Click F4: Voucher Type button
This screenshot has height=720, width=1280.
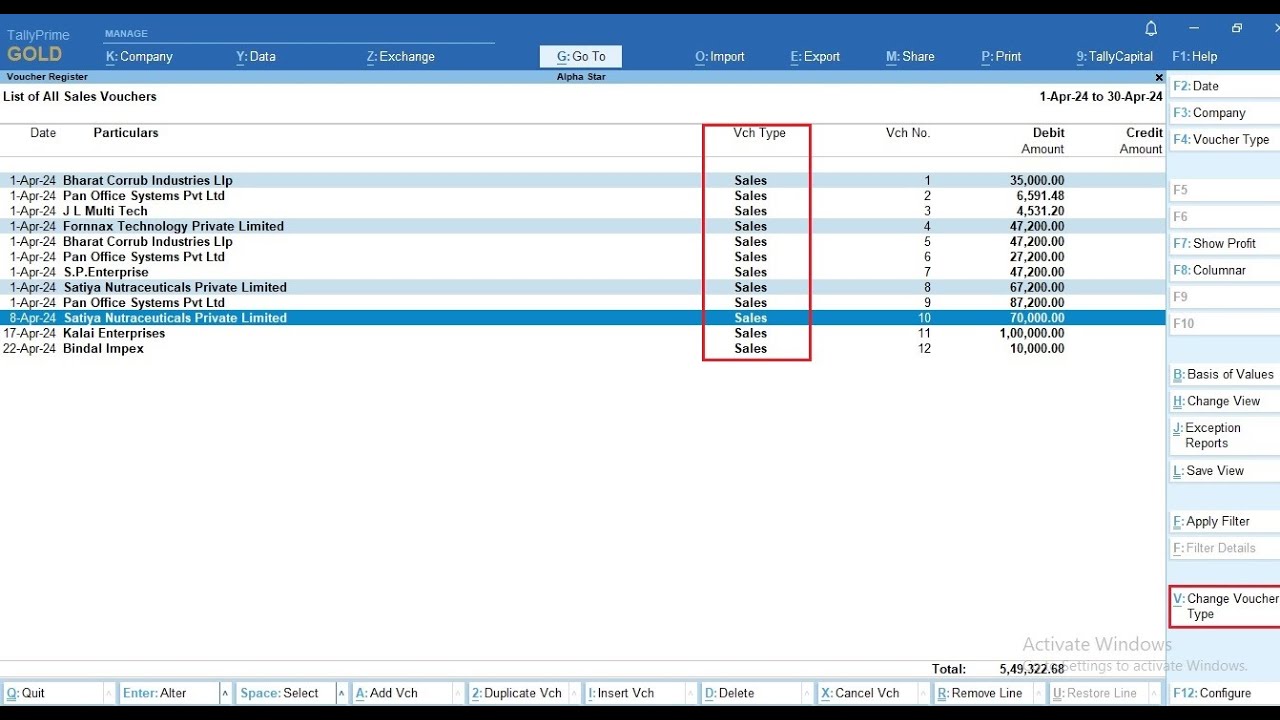1224,140
